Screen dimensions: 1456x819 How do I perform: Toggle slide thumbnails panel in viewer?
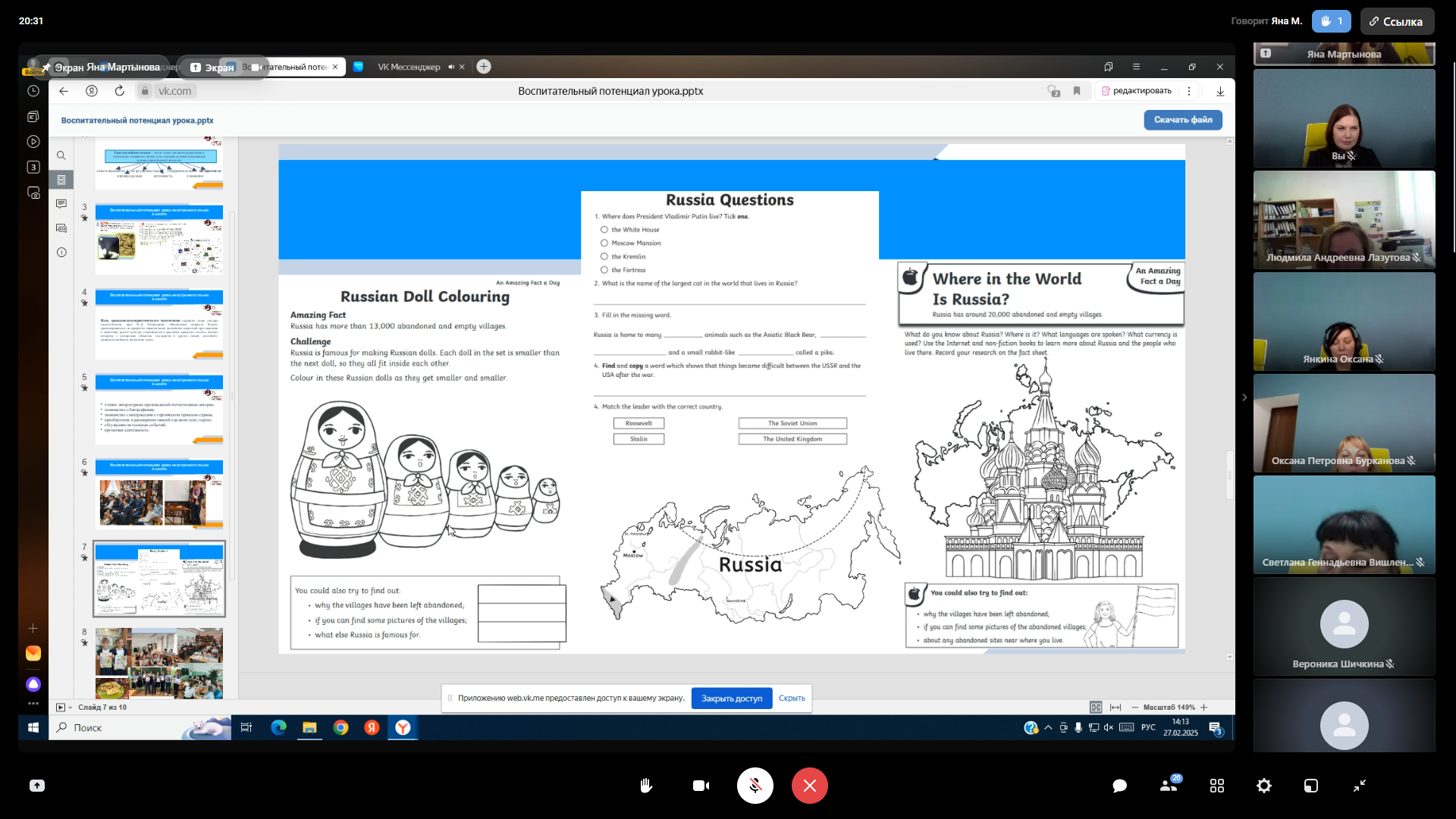tap(61, 180)
